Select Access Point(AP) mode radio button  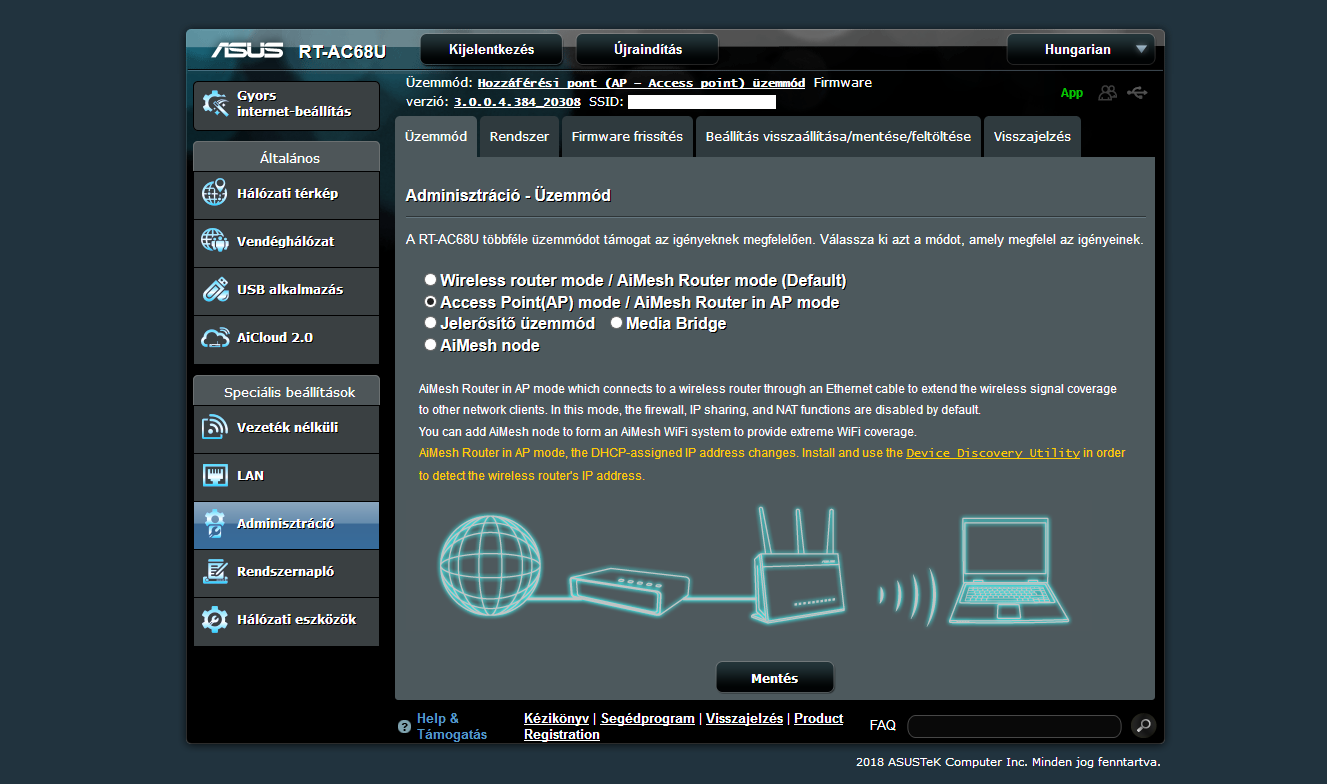[x=430, y=302]
